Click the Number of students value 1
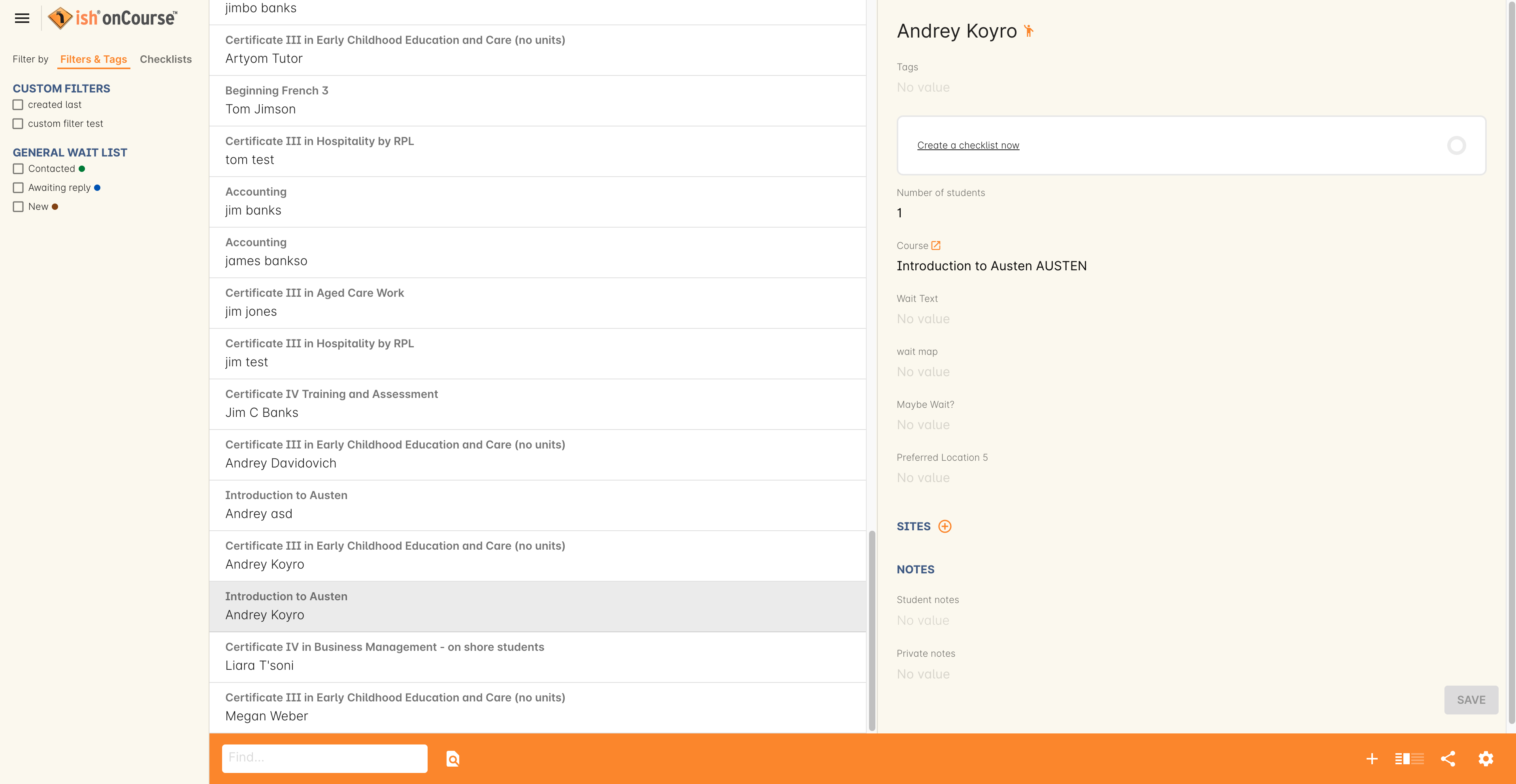The image size is (1516, 784). point(899,213)
